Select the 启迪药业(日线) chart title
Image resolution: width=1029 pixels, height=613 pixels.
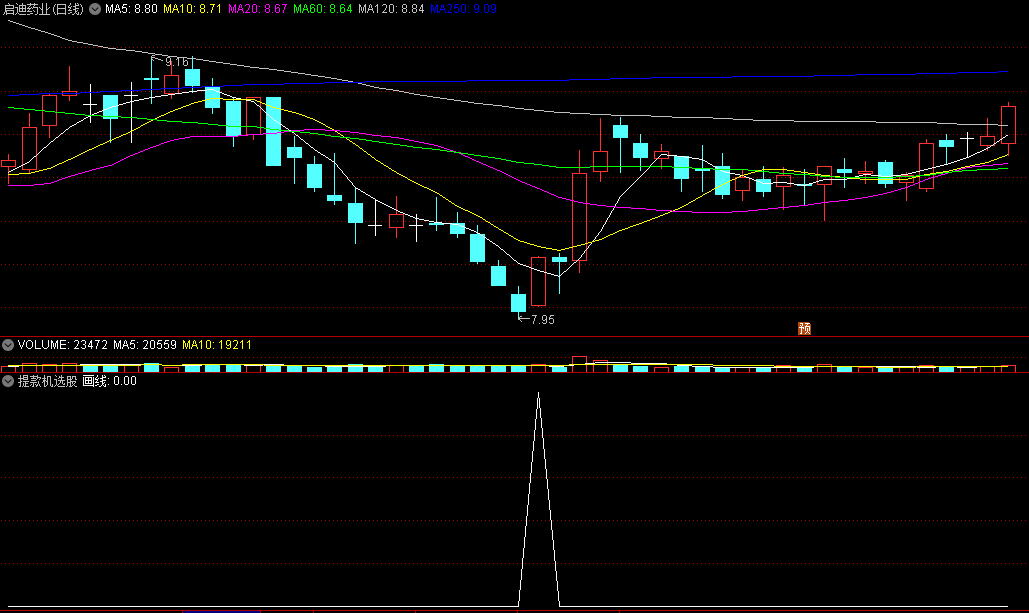43,9
